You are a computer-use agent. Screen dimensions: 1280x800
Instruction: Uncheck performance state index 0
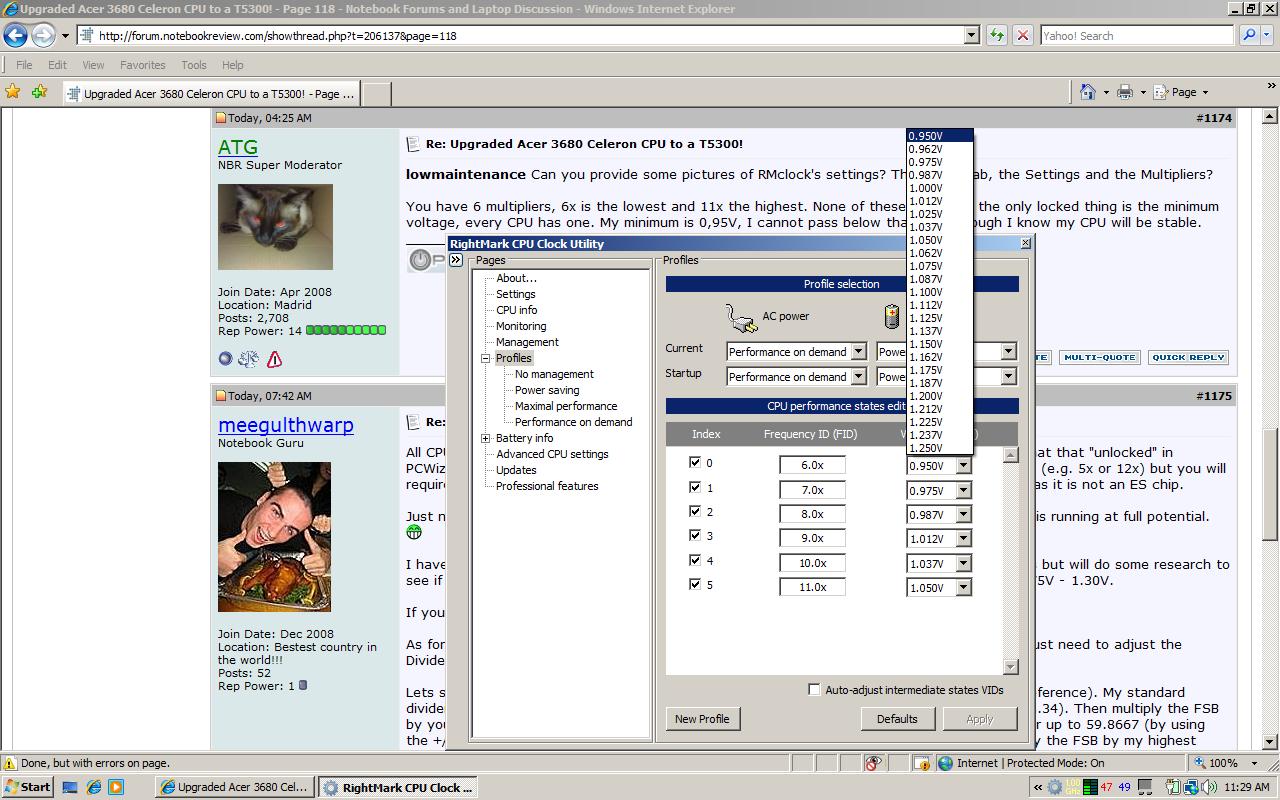click(x=695, y=463)
